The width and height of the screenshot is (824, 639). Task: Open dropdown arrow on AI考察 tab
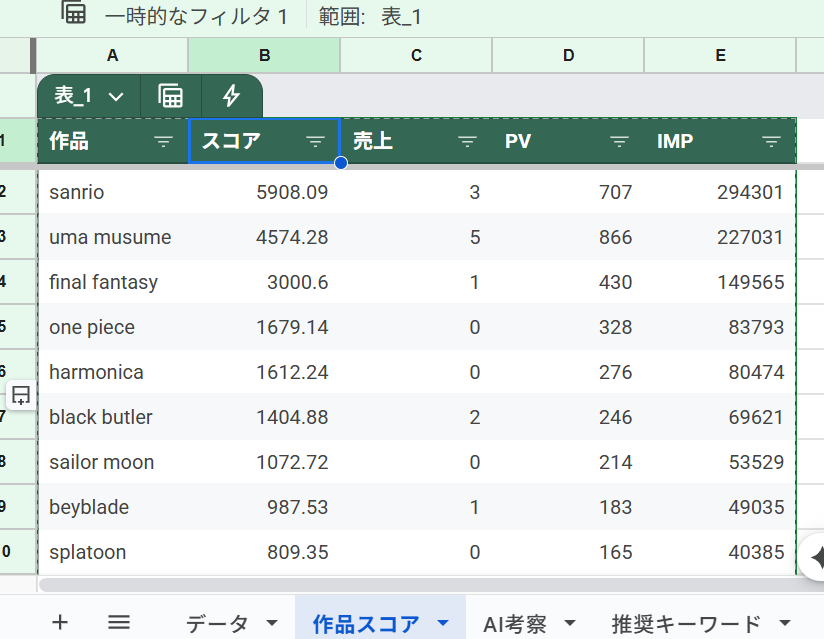tap(569, 623)
